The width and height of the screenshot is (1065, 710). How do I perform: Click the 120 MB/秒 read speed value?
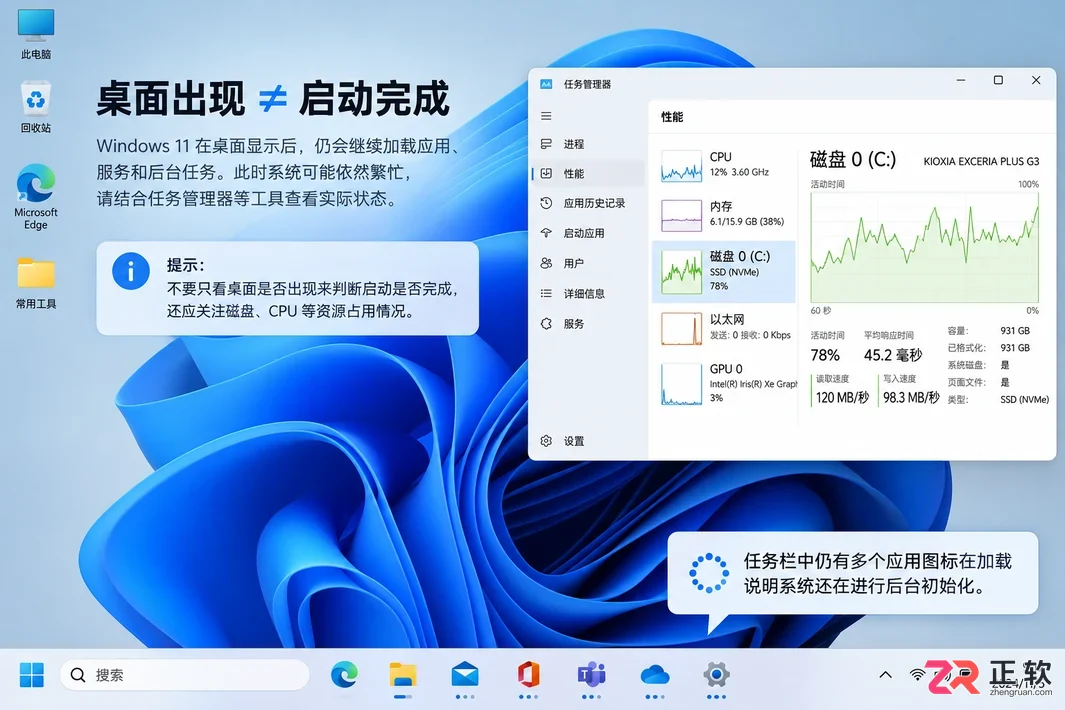(x=842, y=397)
